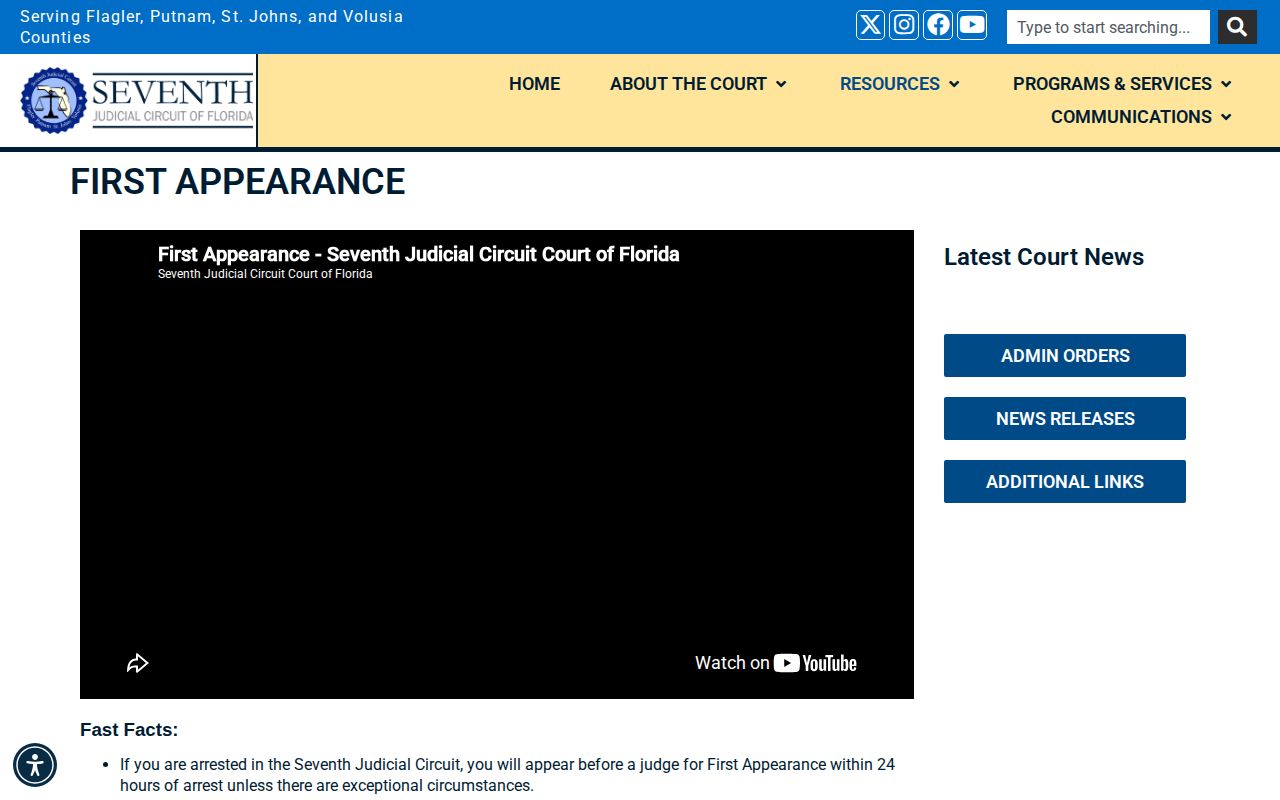1280x800 pixels.
Task: Play the First Appearance video
Action: [x=497, y=464]
